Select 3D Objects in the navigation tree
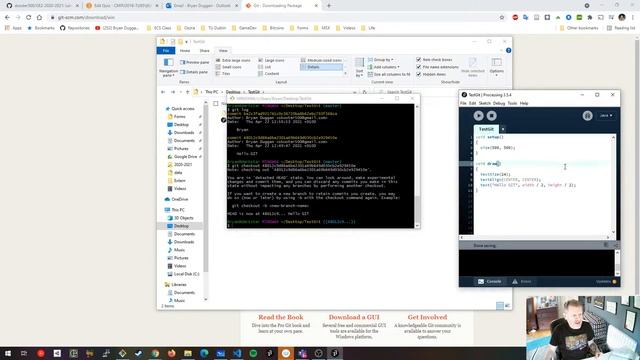This screenshot has height=360, width=640. coord(184,218)
